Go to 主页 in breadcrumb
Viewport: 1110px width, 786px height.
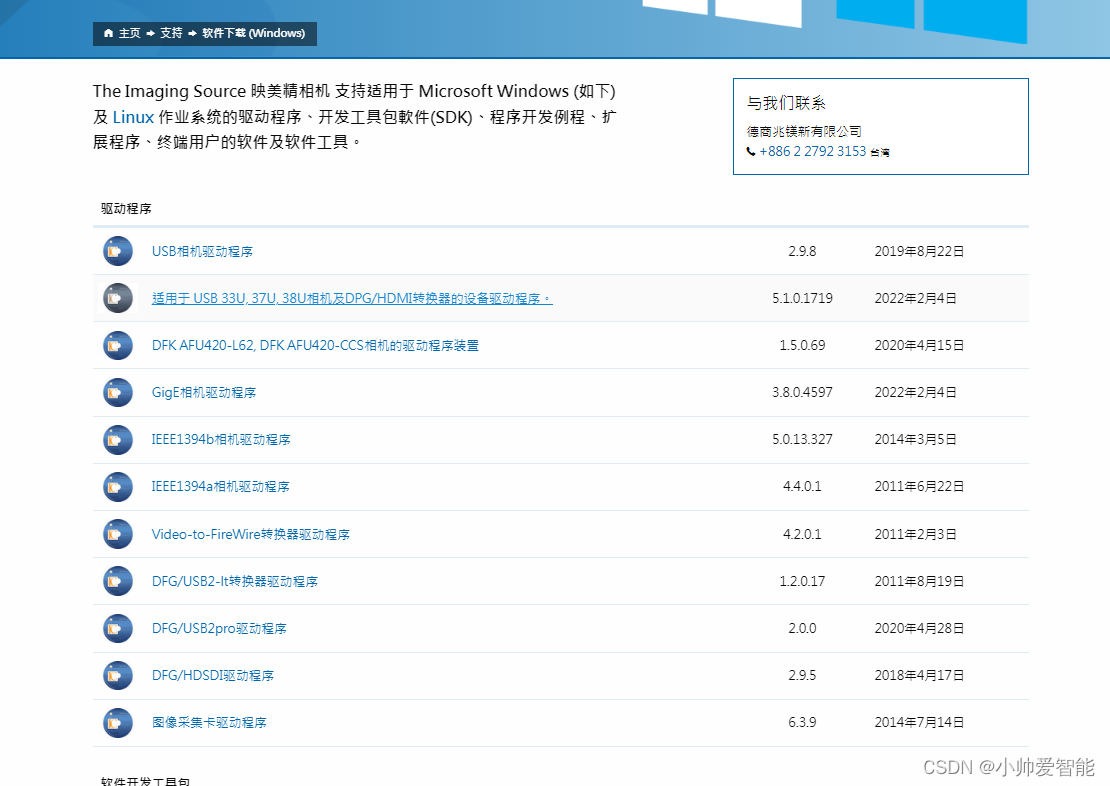(130, 33)
